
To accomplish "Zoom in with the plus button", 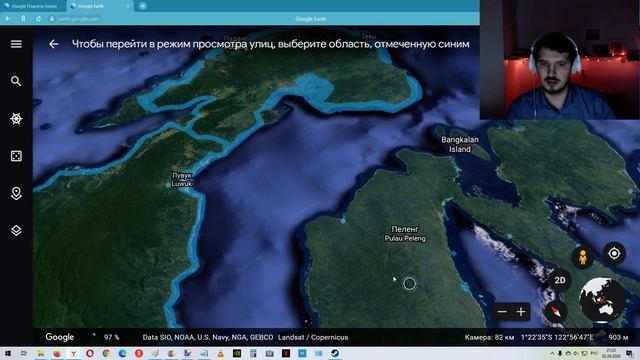I will 521,312.
